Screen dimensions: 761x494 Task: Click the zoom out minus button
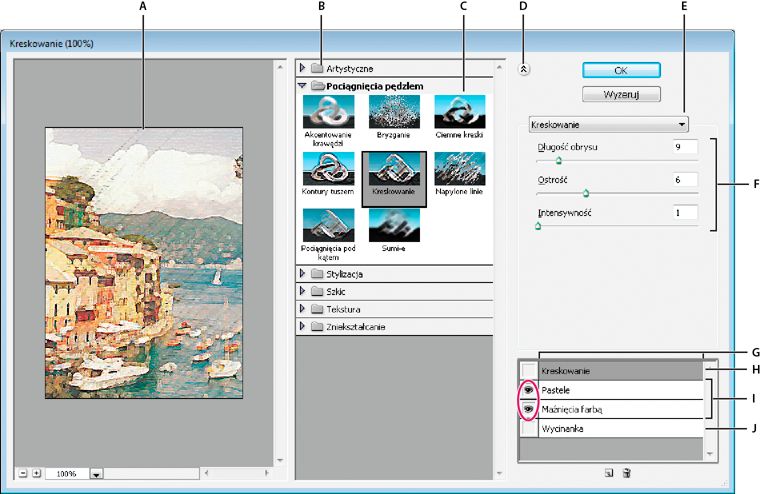pos(23,473)
